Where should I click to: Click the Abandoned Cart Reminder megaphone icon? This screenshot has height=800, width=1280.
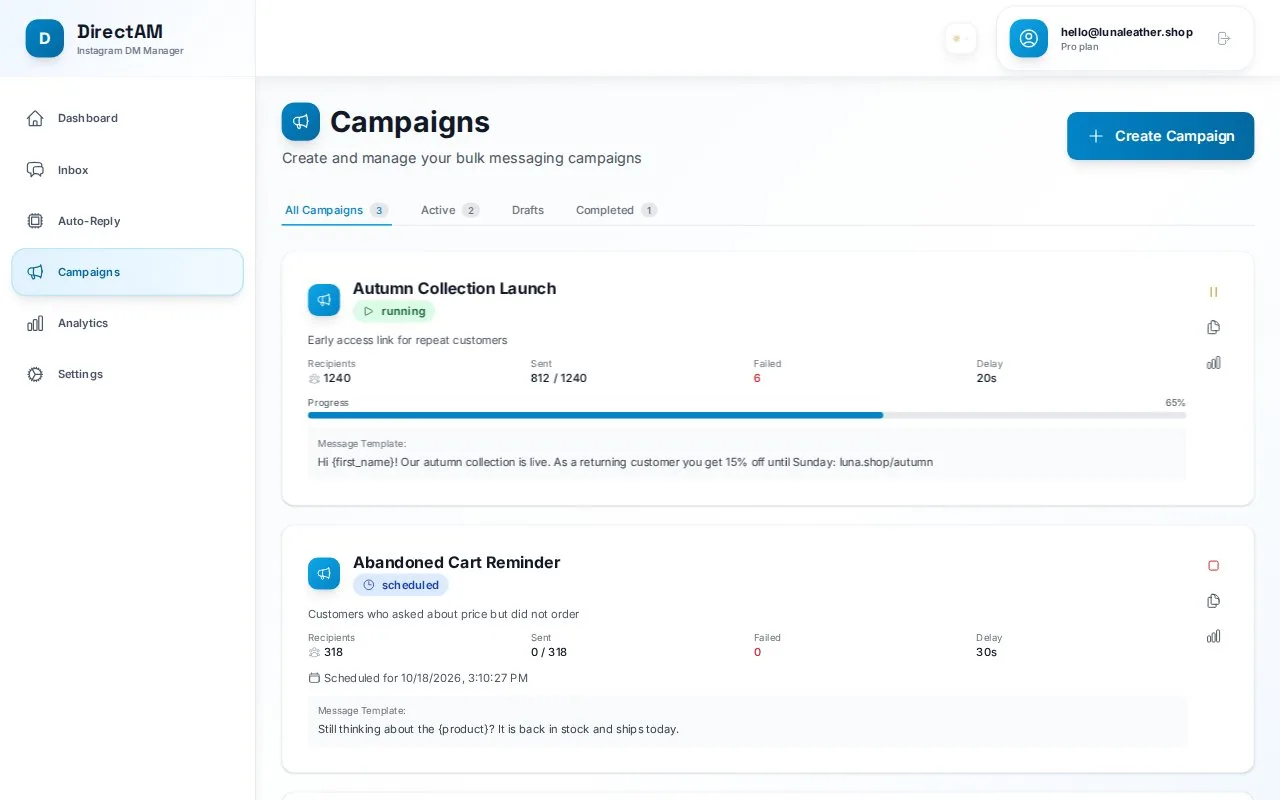pos(324,574)
